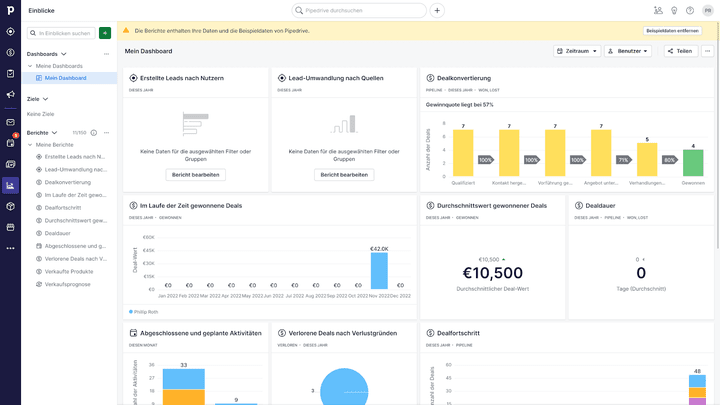Open the Mail envelope icon in sidebar
This screenshot has height=405, width=720.
click(x=10, y=122)
